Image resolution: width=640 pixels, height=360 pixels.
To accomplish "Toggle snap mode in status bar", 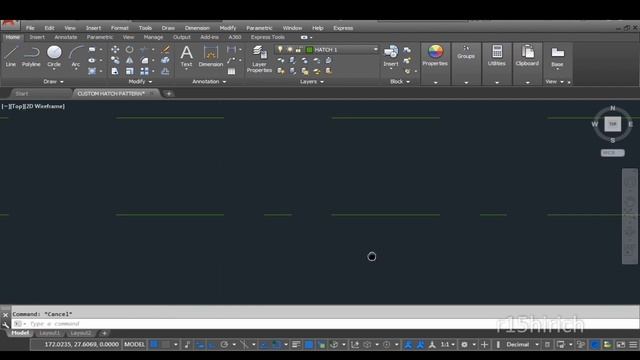I will tap(165, 345).
